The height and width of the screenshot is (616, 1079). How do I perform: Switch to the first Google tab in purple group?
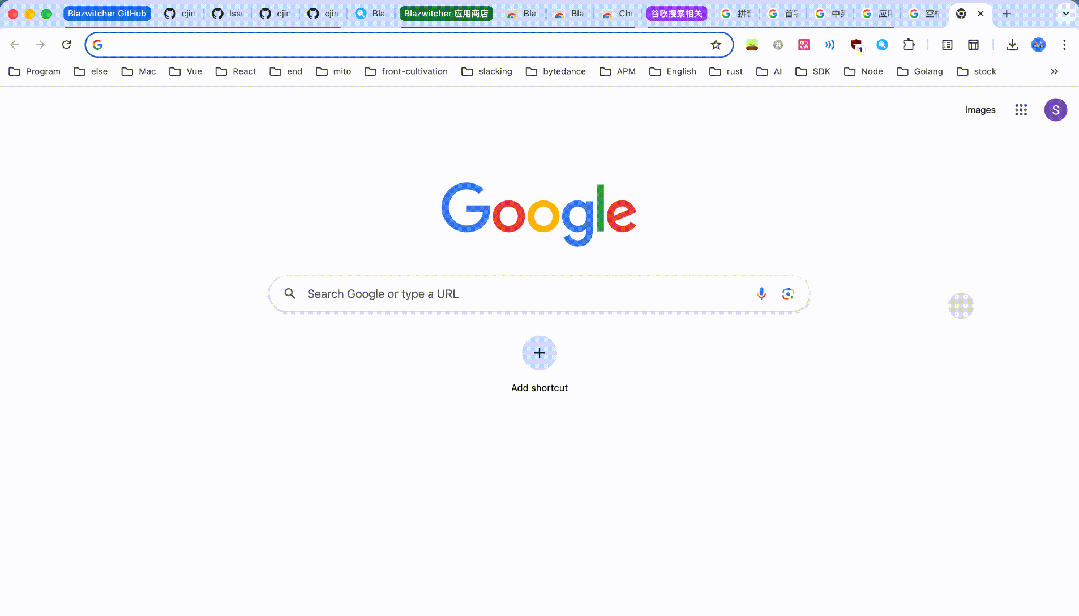[x=736, y=14]
